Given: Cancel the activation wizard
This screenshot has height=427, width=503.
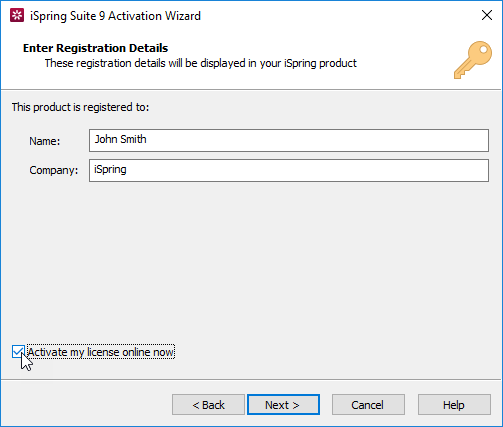Looking at the screenshot, I should click(368, 405).
